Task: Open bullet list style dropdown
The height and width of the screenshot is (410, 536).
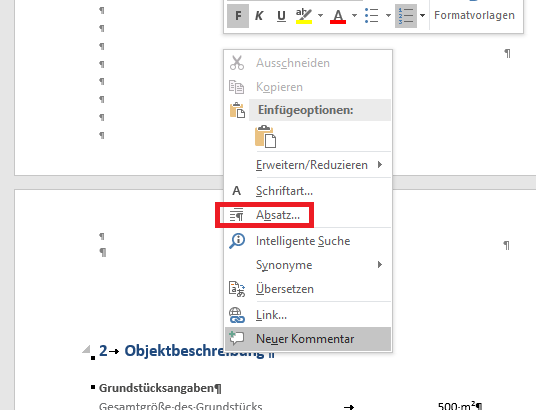Action: pyautogui.click(x=388, y=16)
